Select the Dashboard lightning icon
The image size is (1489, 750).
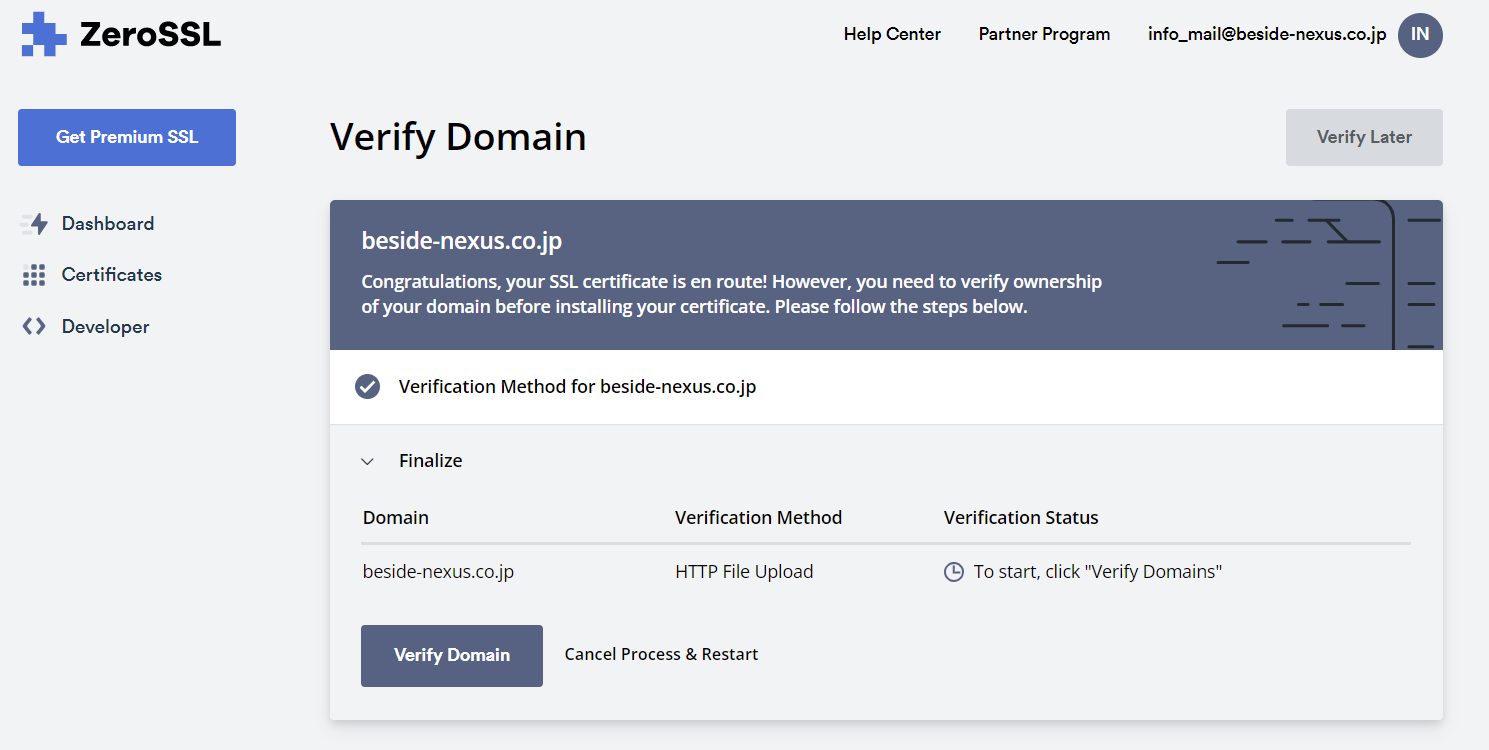click(x=32, y=223)
